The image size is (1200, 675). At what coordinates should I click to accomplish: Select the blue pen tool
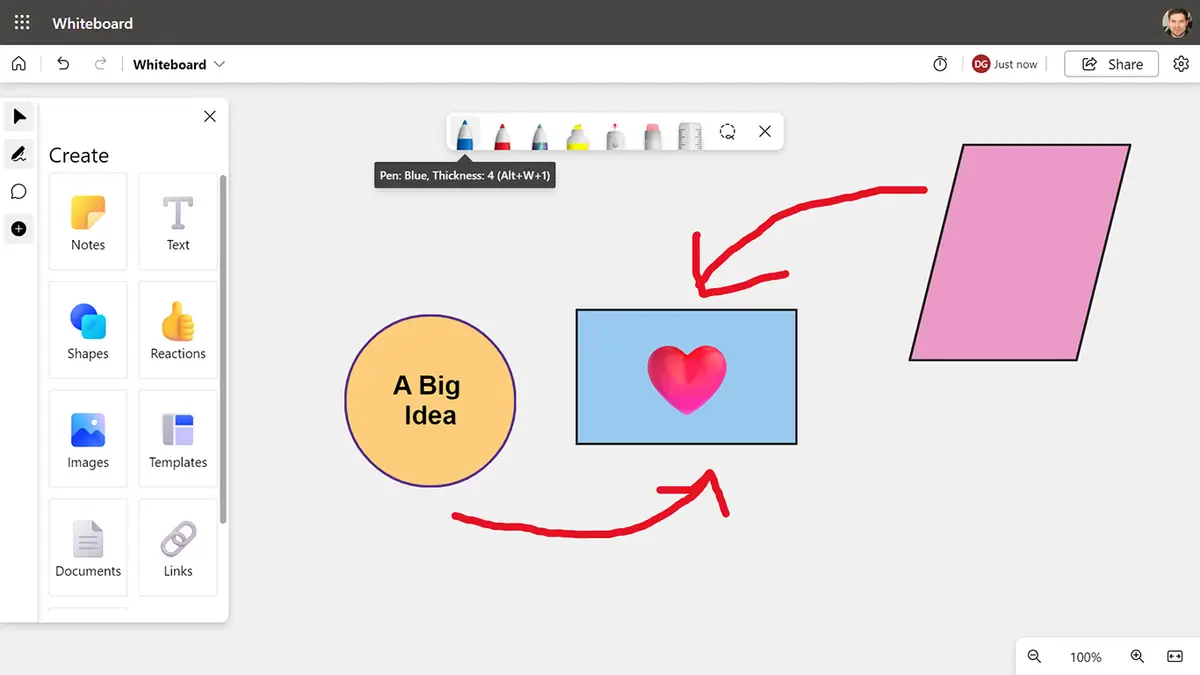(464, 133)
